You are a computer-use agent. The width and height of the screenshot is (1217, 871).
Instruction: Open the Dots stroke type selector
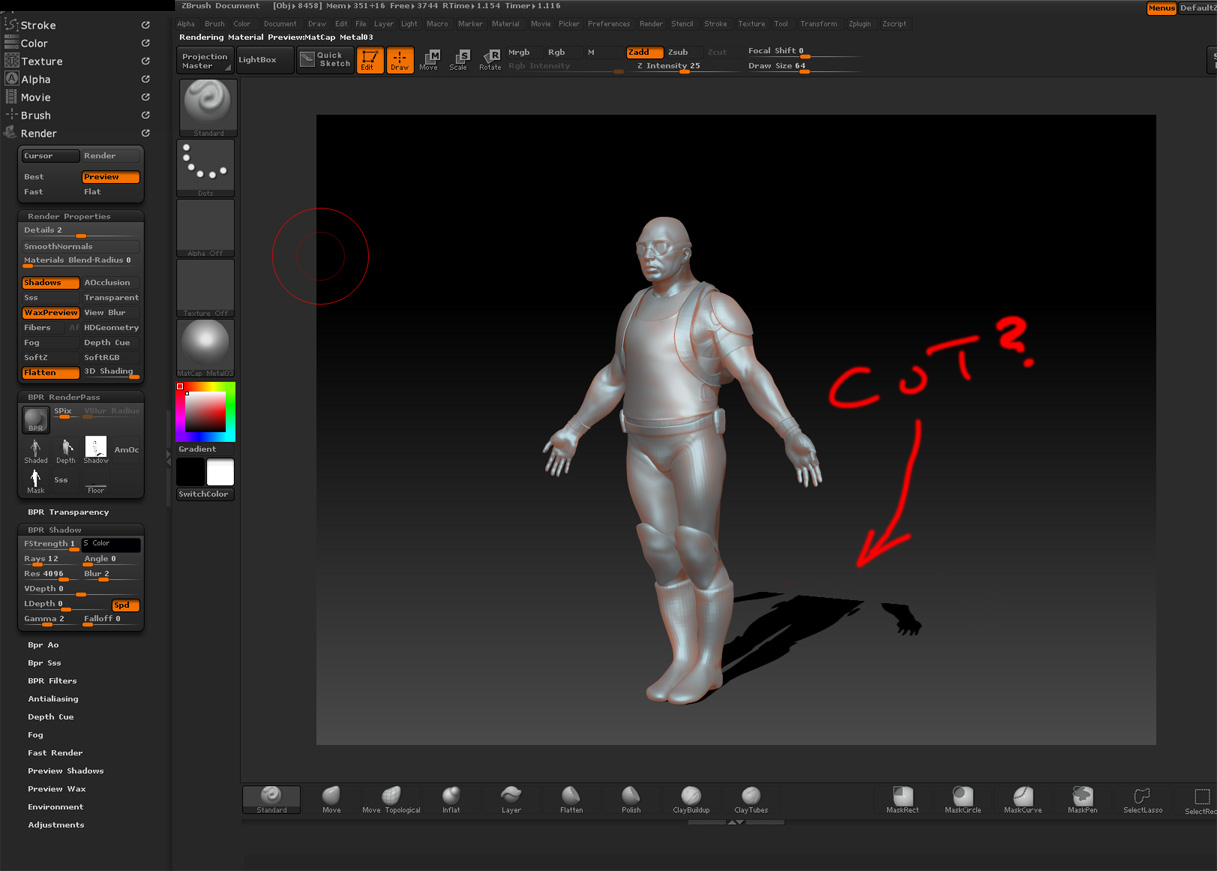point(206,167)
